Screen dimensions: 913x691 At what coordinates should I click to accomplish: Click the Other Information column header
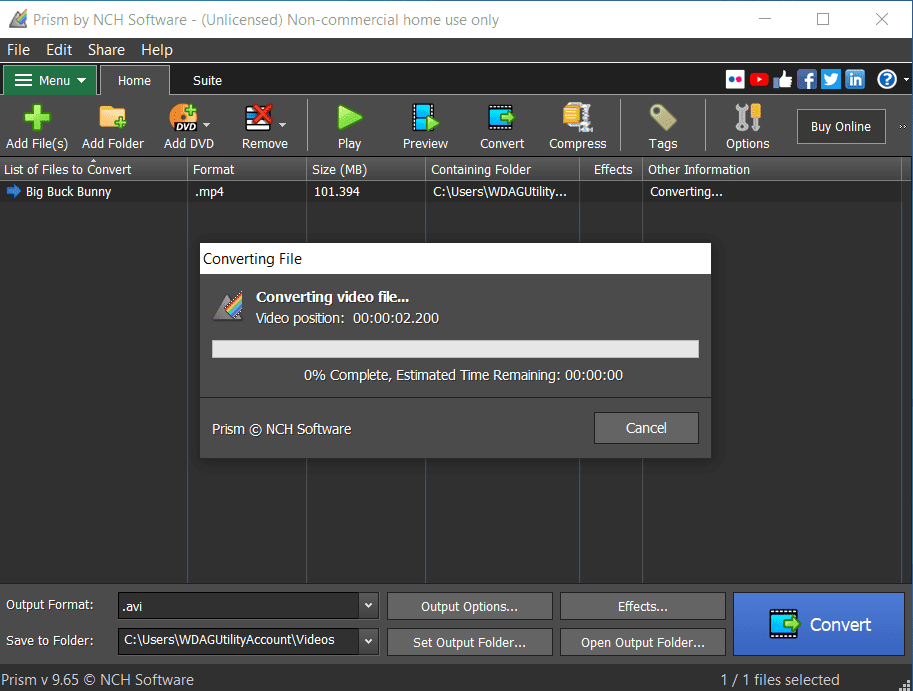point(772,169)
